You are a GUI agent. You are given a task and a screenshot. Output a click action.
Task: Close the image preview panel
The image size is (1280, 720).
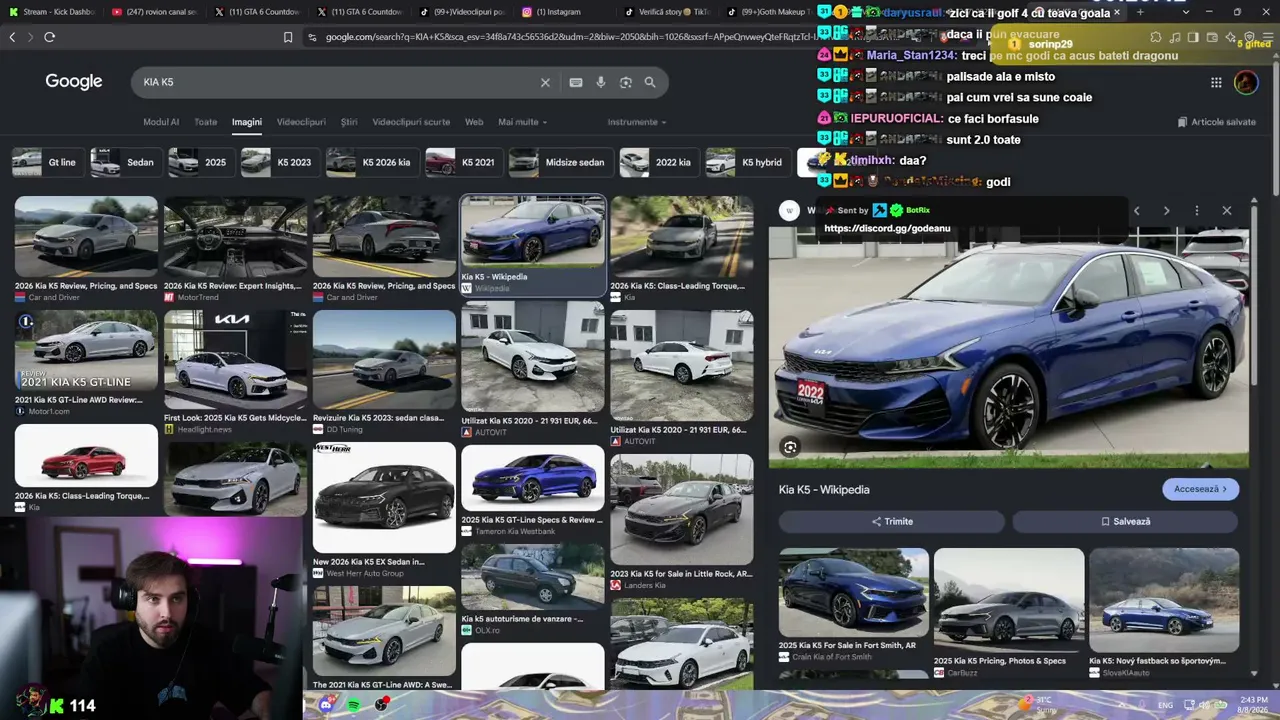[x=1227, y=210]
